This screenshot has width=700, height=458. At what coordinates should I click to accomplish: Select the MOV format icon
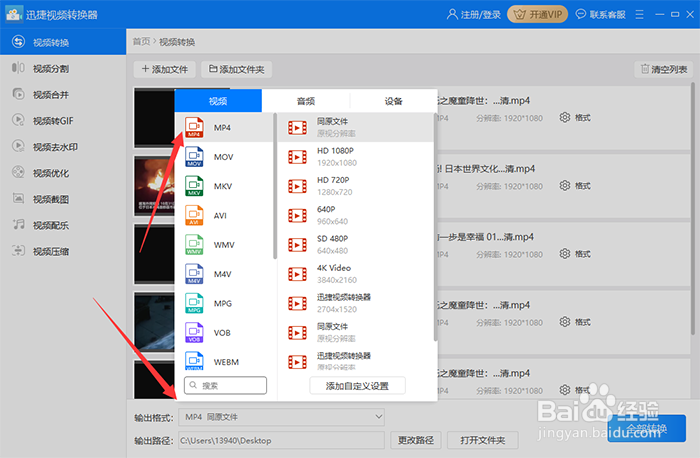pyautogui.click(x=194, y=157)
